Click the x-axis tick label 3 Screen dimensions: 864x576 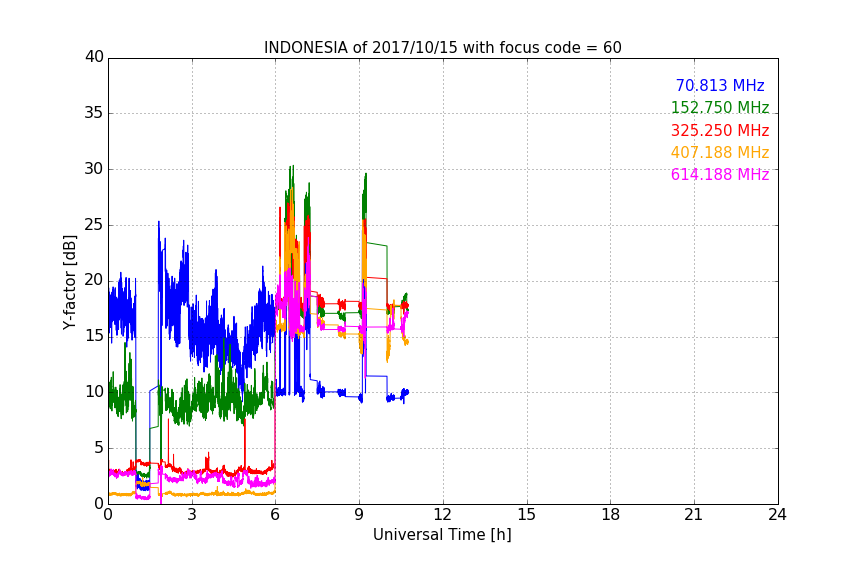pos(192,515)
